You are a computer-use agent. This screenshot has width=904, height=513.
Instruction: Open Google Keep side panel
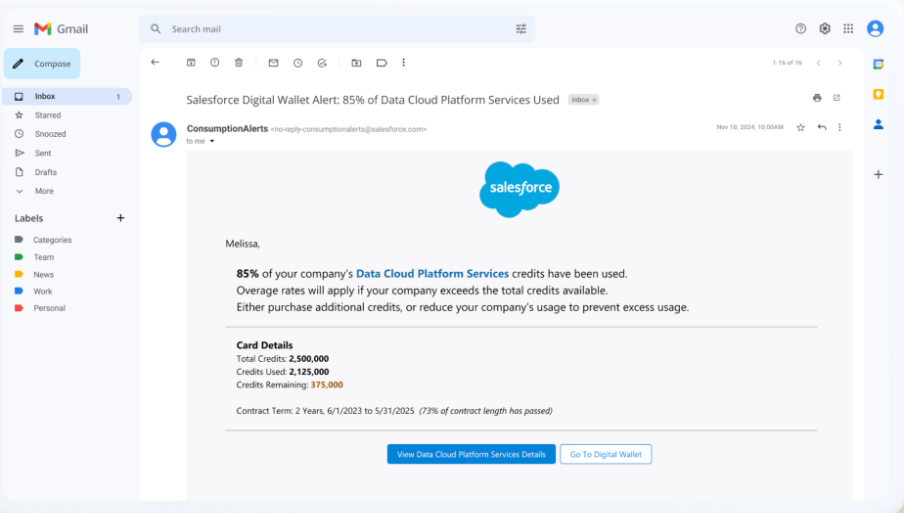click(878, 94)
